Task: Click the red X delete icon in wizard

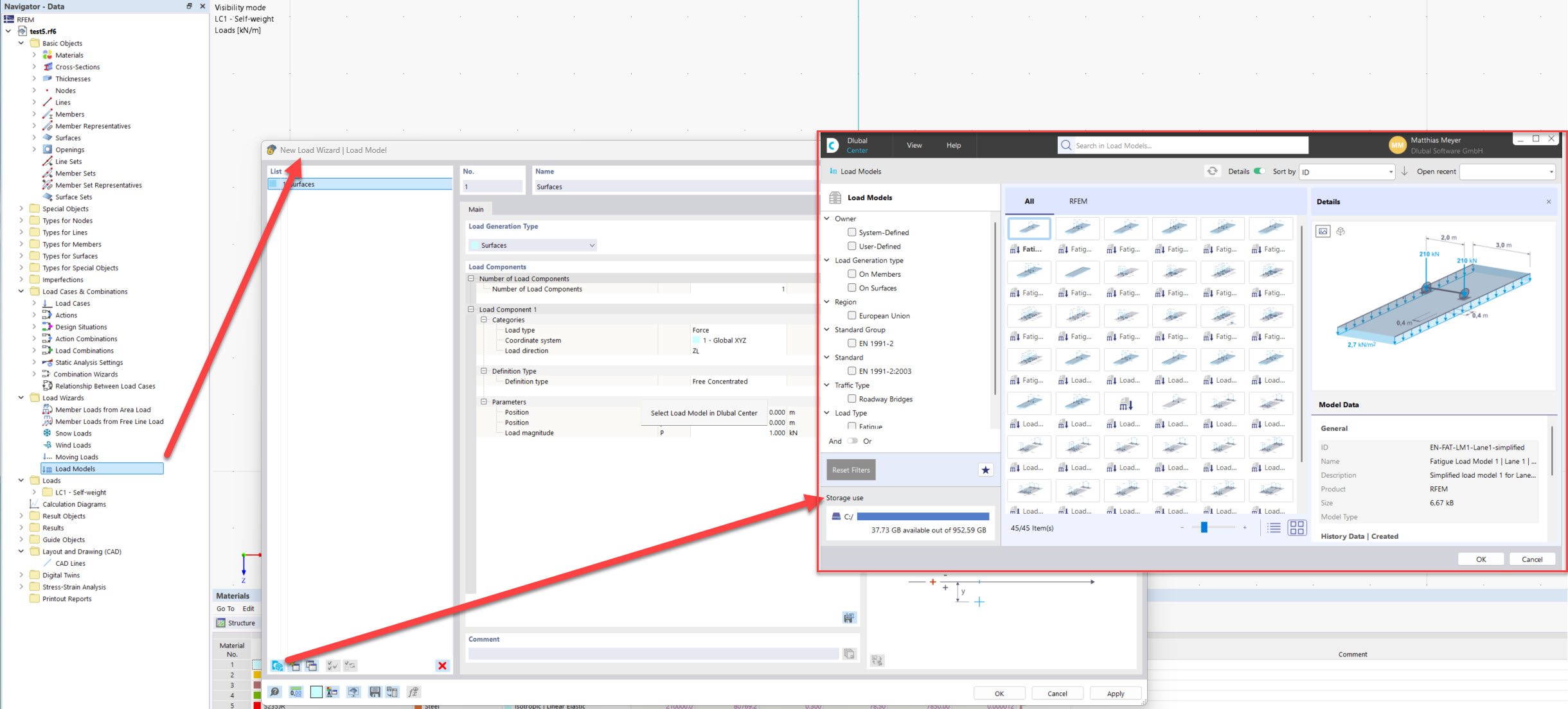Action: point(442,666)
